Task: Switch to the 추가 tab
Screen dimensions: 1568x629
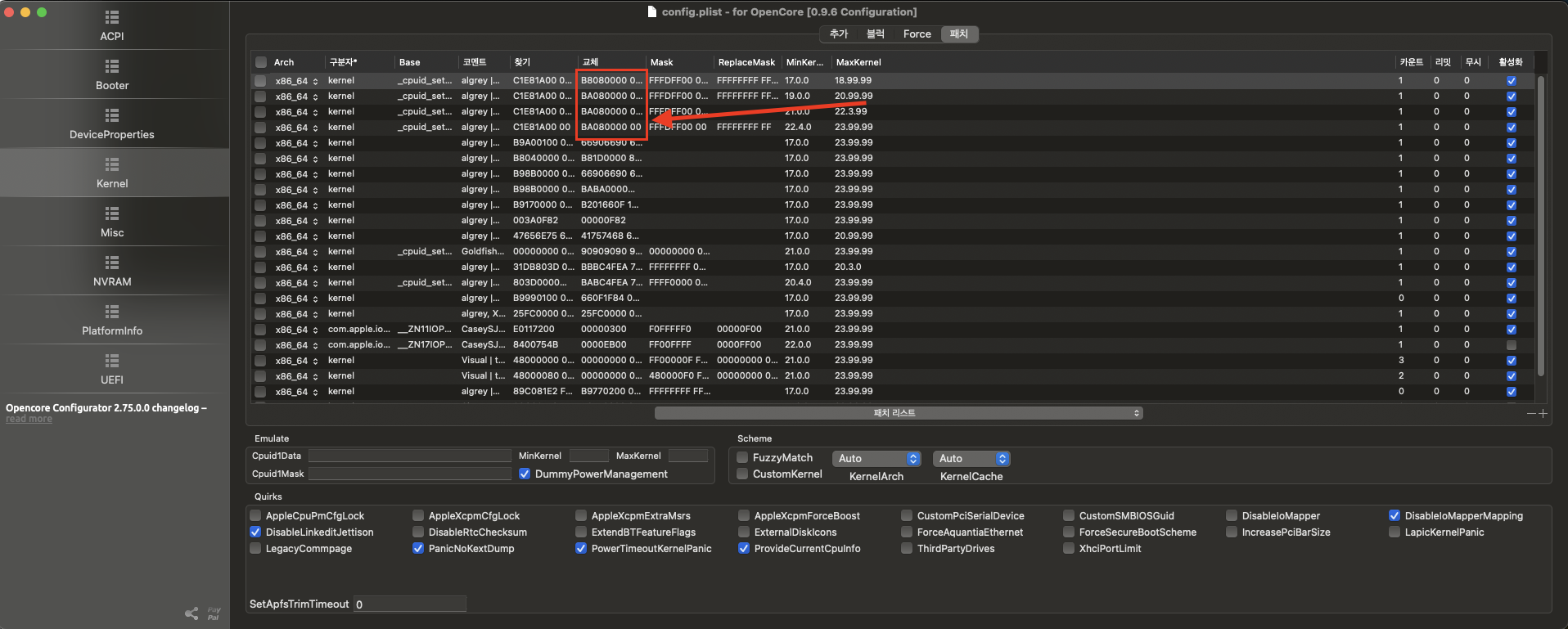Action: [839, 34]
